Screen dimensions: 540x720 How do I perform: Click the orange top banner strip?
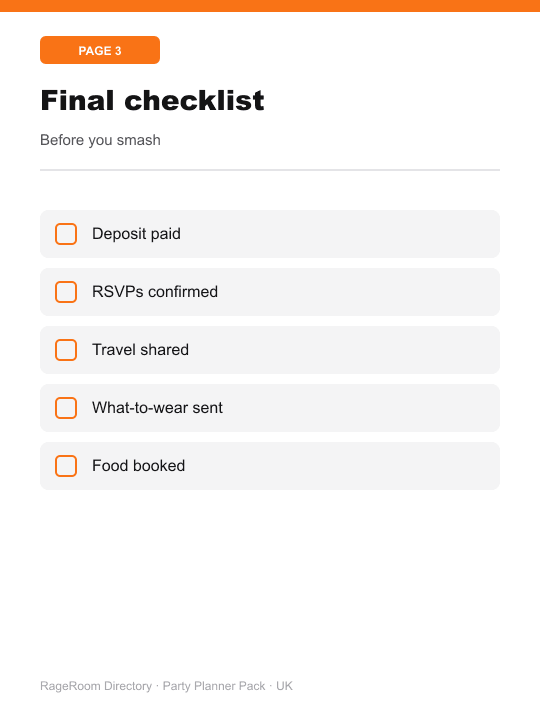[270, 6]
